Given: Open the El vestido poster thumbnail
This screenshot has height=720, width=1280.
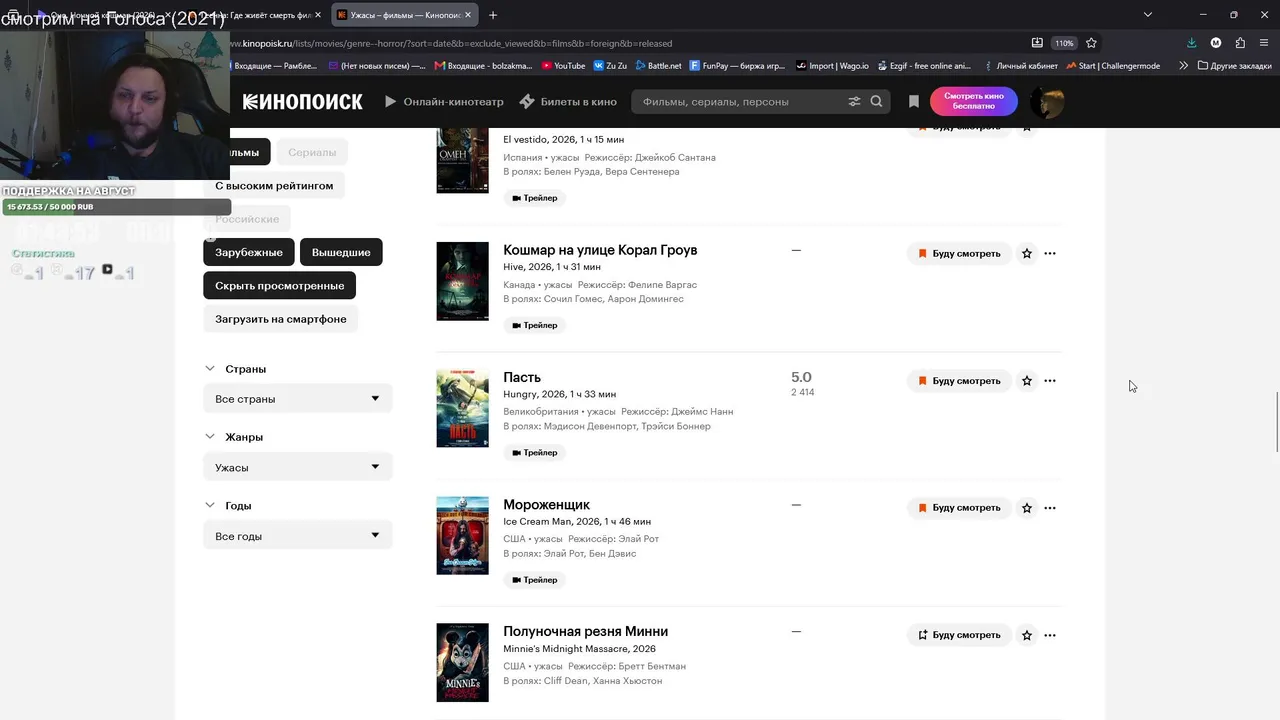Looking at the screenshot, I should (462, 160).
